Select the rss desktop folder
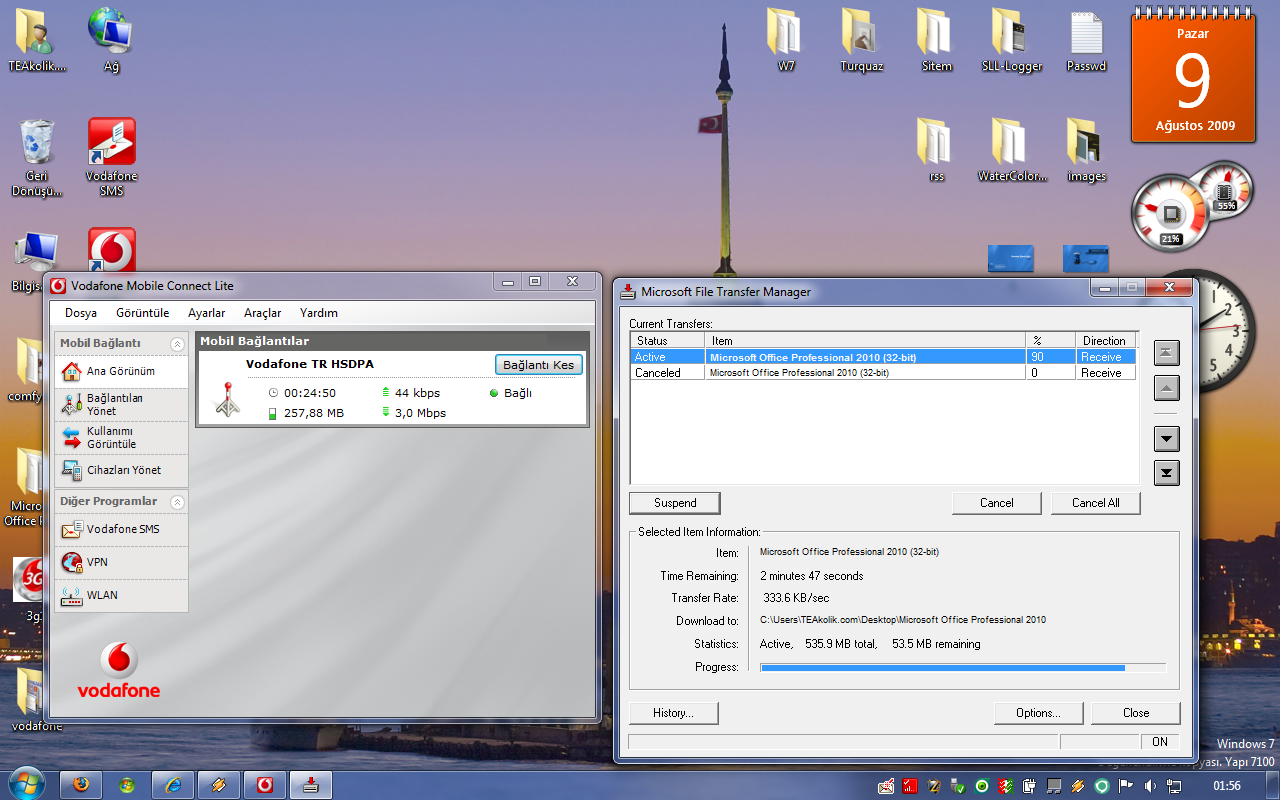Image resolution: width=1280 pixels, height=800 pixels. point(936,150)
